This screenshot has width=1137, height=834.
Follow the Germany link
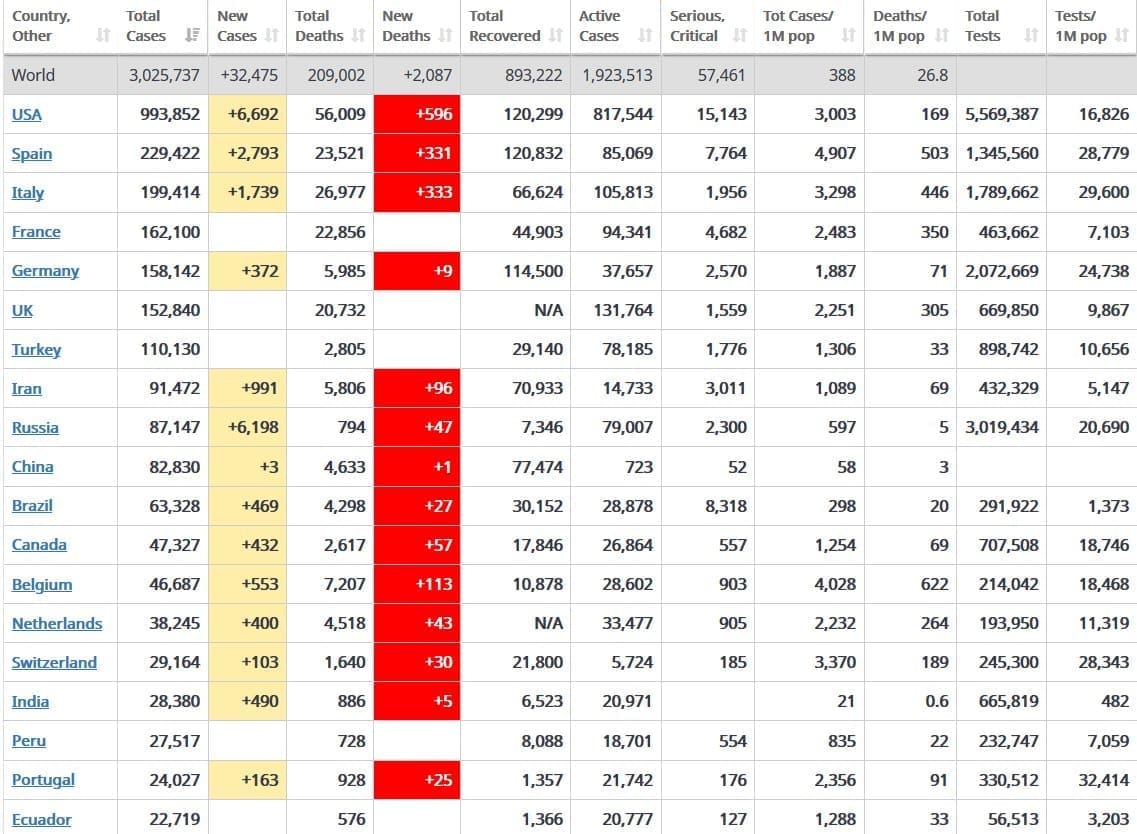[45, 271]
